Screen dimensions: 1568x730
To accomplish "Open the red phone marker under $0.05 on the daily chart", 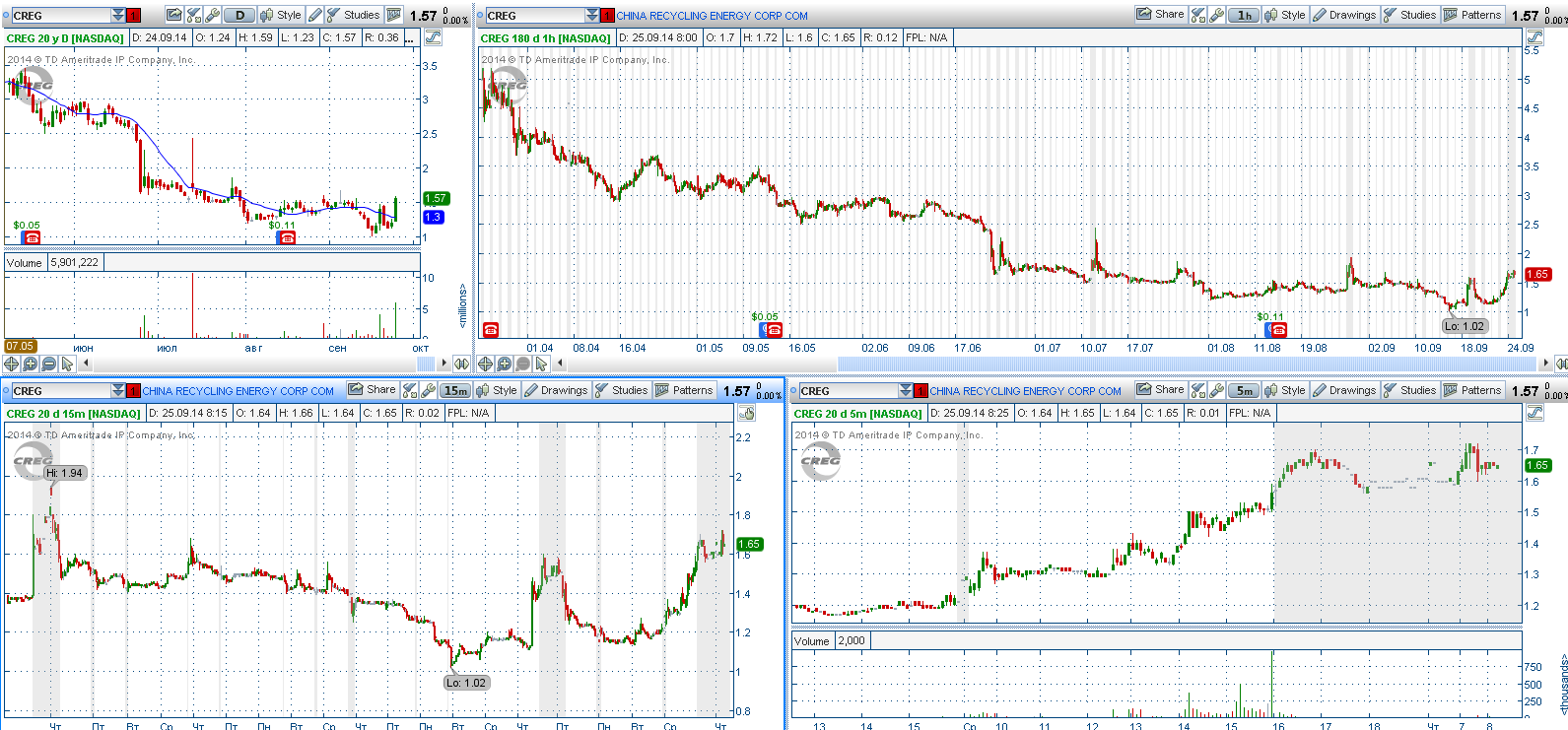I will pos(32,237).
